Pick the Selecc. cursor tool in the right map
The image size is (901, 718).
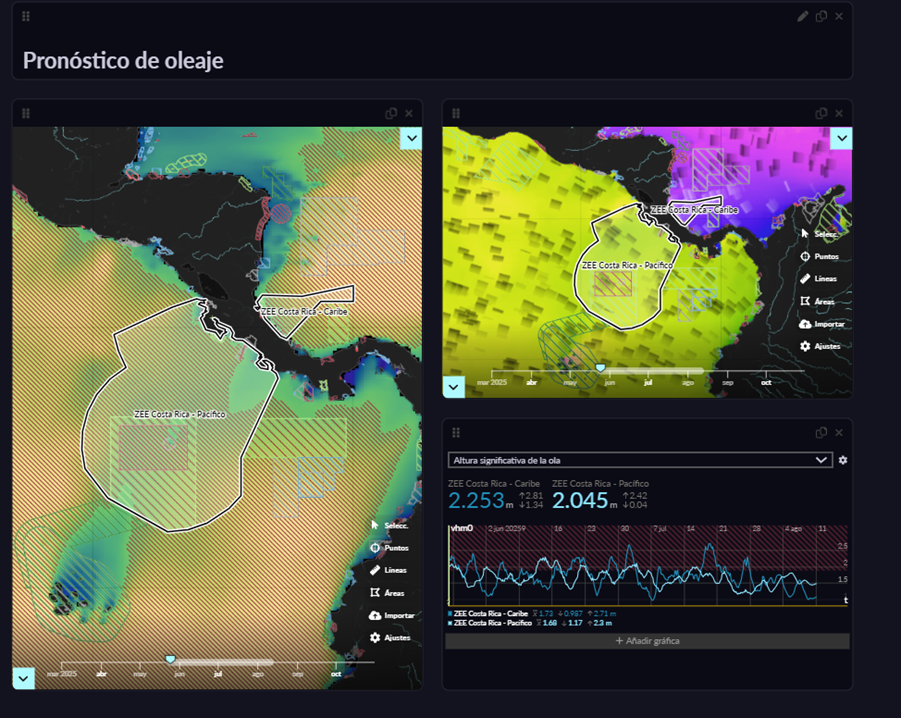click(805, 234)
